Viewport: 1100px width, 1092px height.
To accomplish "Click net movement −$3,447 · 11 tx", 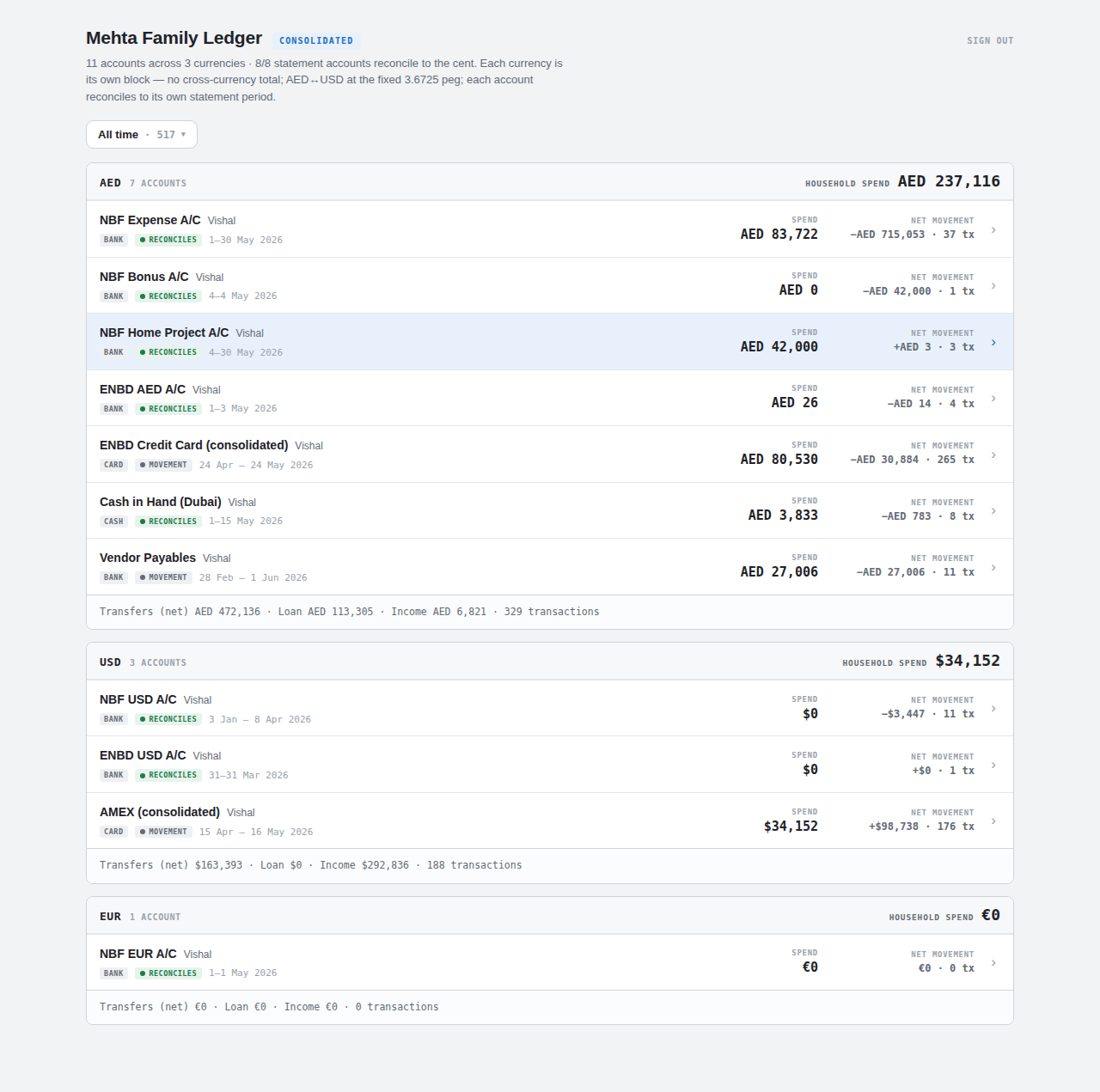I will pyautogui.click(x=928, y=714).
